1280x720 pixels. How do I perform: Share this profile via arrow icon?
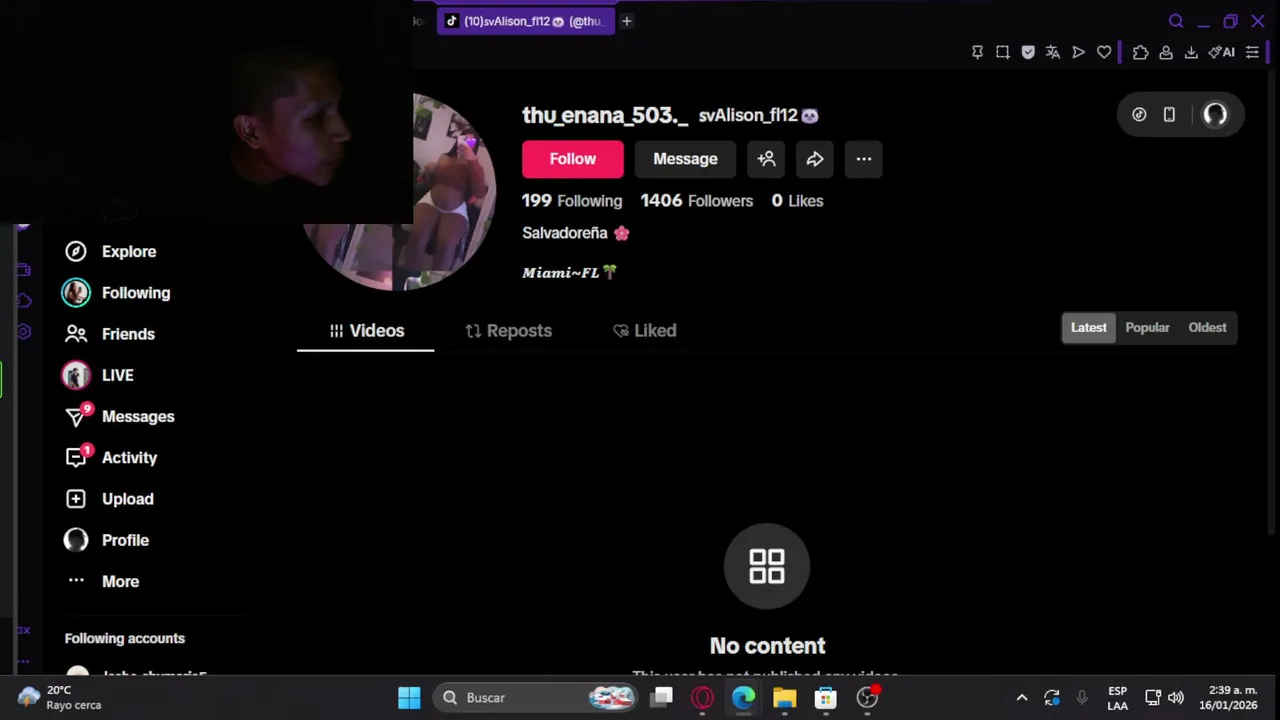point(815,159)
